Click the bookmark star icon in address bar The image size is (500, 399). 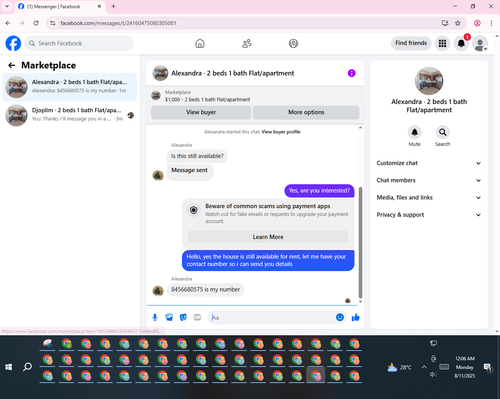pyautogui.click(x=458, y=23)
